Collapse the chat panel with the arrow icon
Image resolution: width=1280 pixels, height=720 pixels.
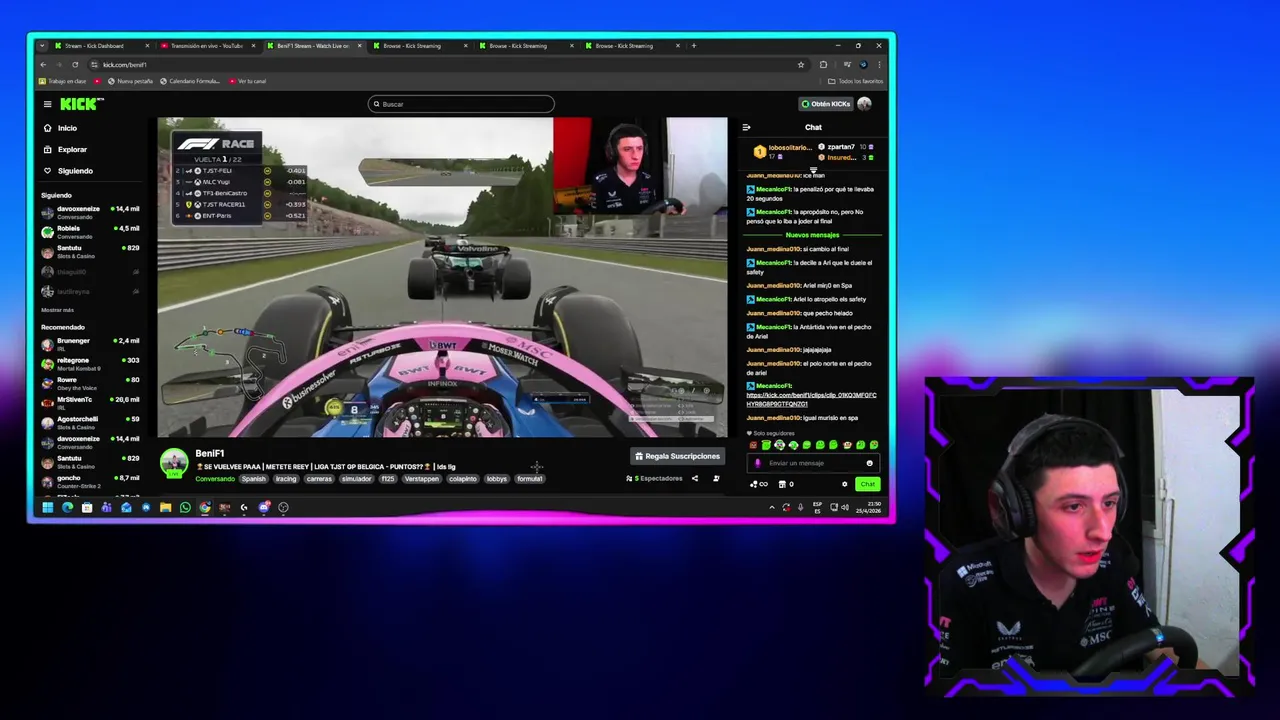tap(746, 127)
